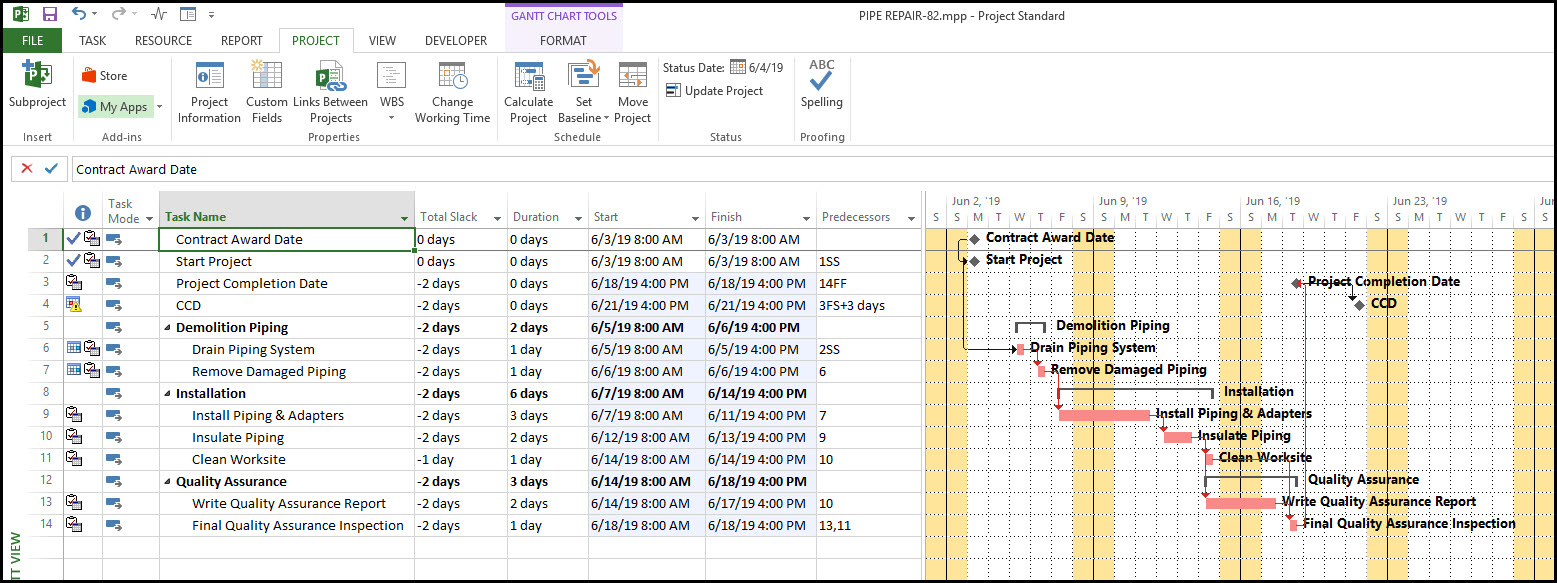Collapse the Demolition Piping summary task
The image size is (1557, 583).
pyautogui.click(x=168, y=328)
